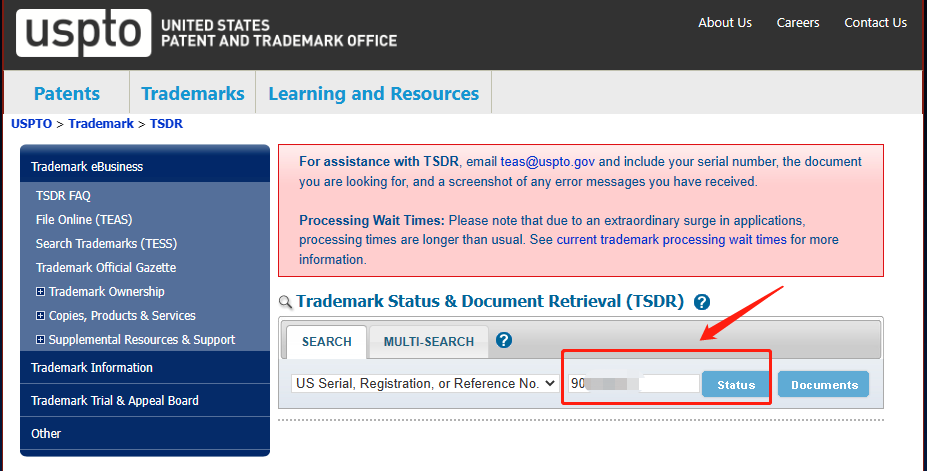The image size is (927, 471).
Task: Expand Copies, Products & Services
Action: tap(41, 316)
